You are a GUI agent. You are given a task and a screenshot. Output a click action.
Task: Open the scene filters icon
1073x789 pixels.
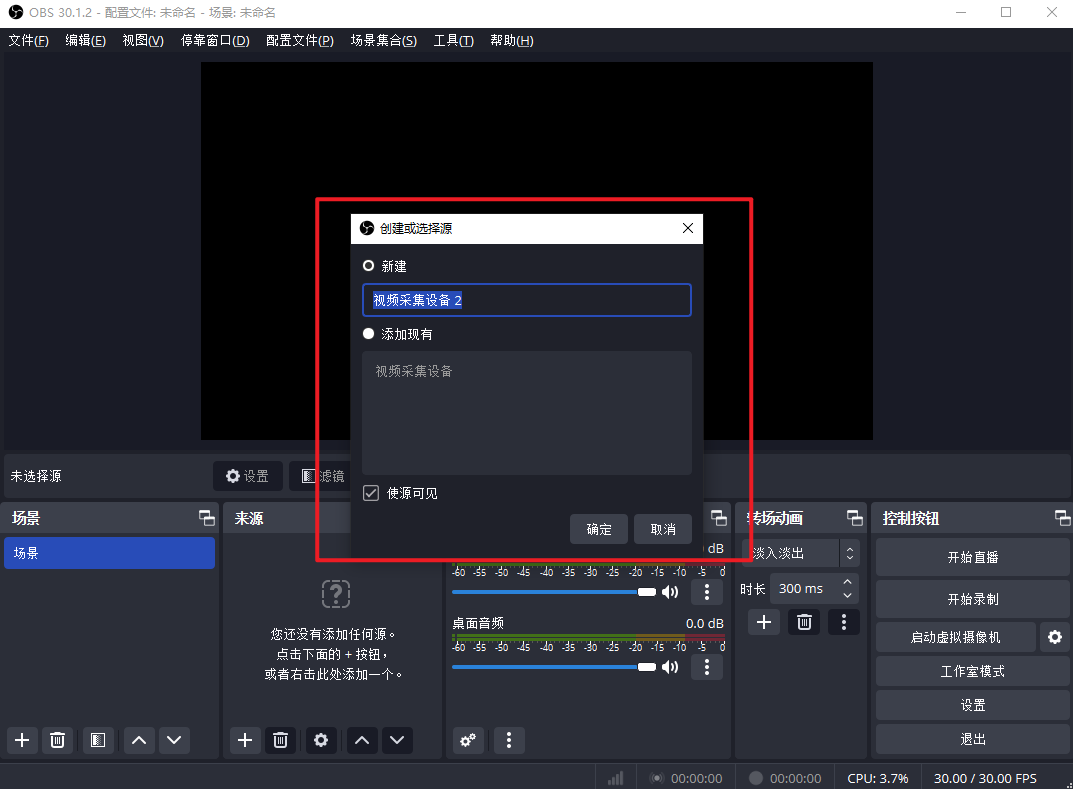point(97,740)
